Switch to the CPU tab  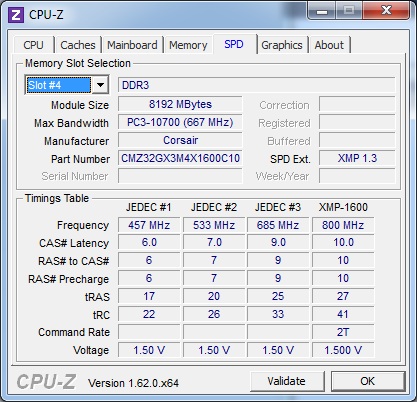click(33, 45)
